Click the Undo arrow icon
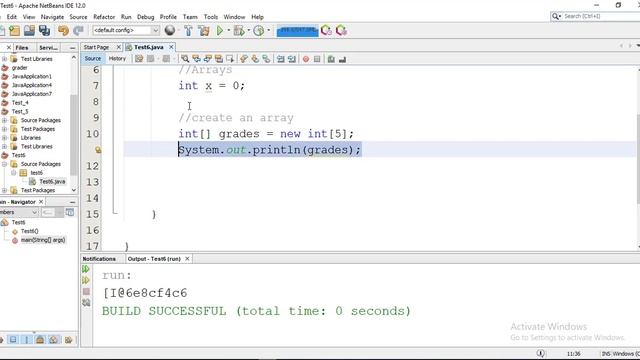This screenshot has height=360, width=640. pos(63,31)
